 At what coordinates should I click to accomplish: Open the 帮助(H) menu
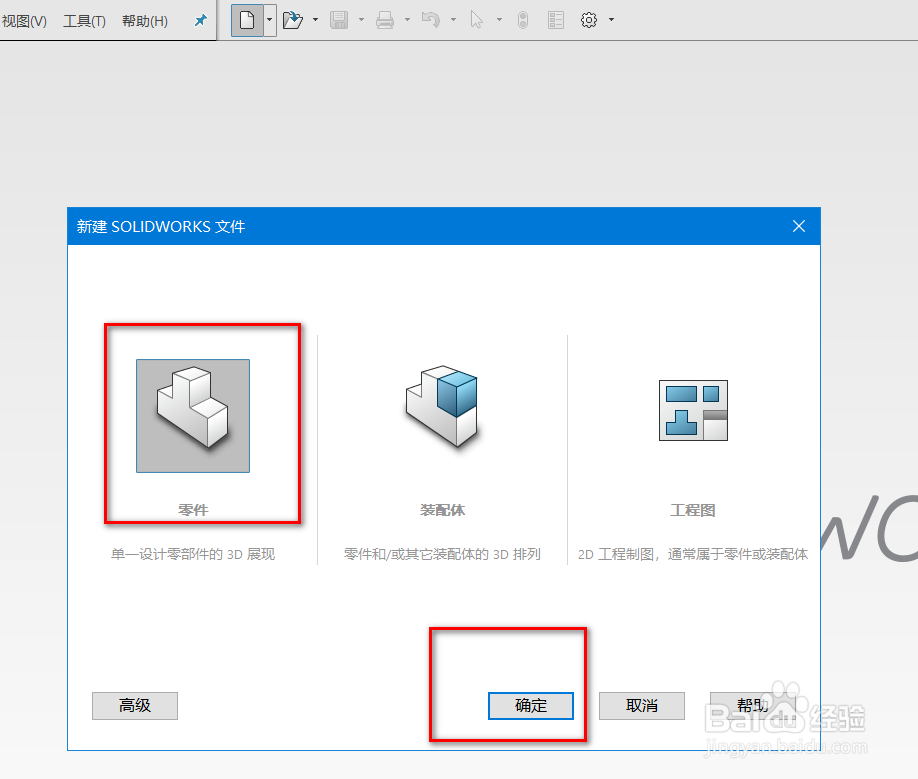145,21
